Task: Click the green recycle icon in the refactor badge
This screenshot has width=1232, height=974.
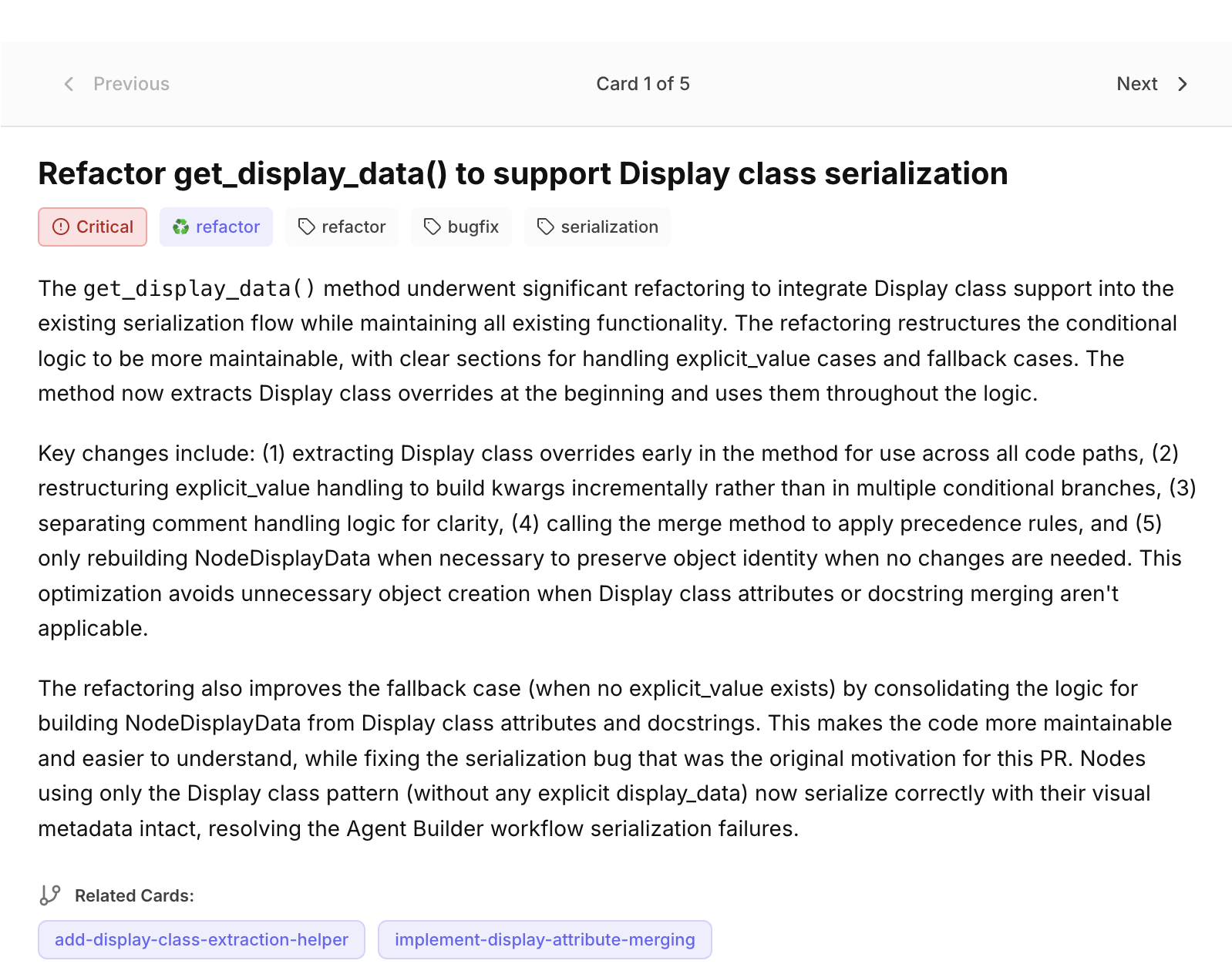Action: (x=181, y=227)
